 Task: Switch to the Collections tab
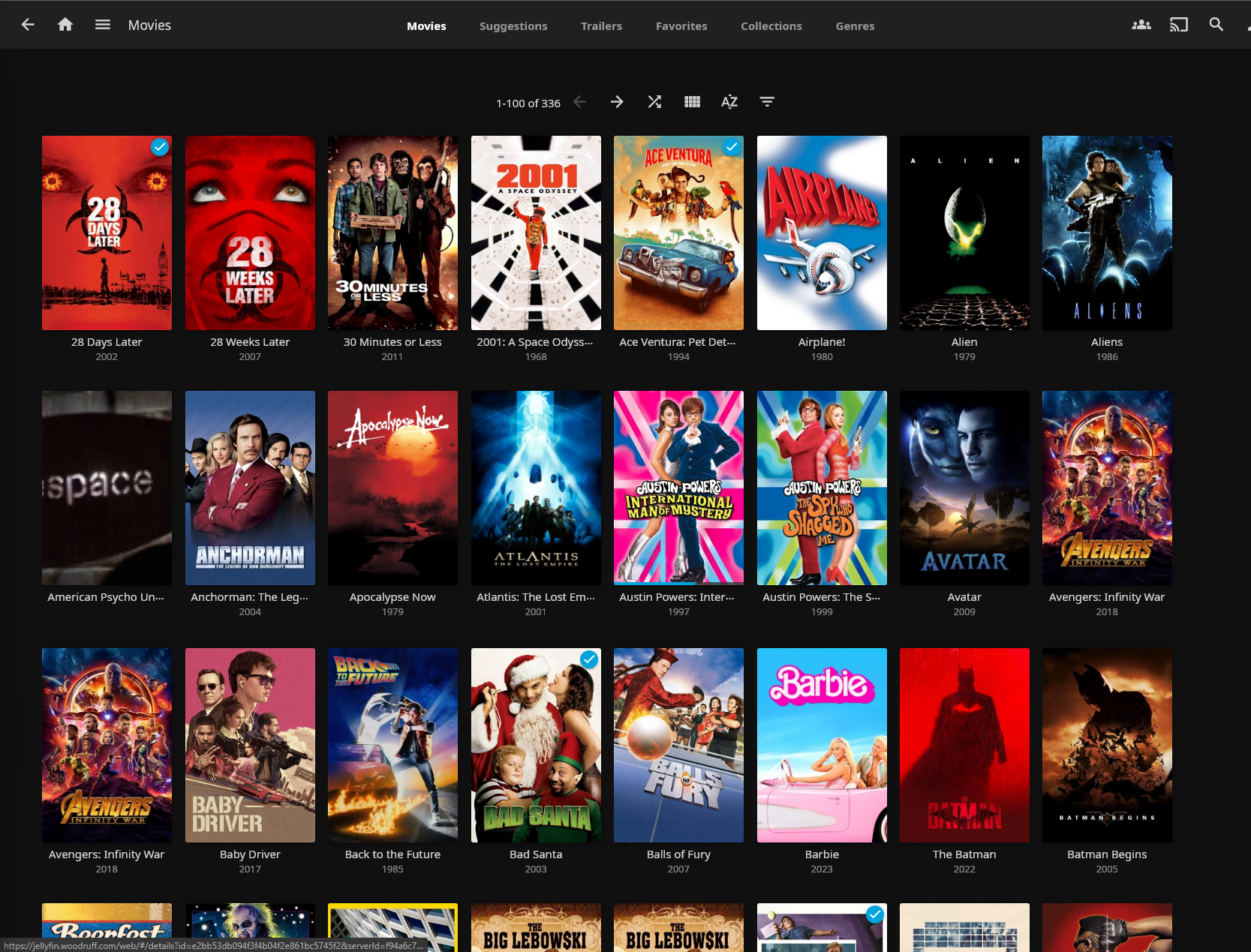[x=771, y=26]
